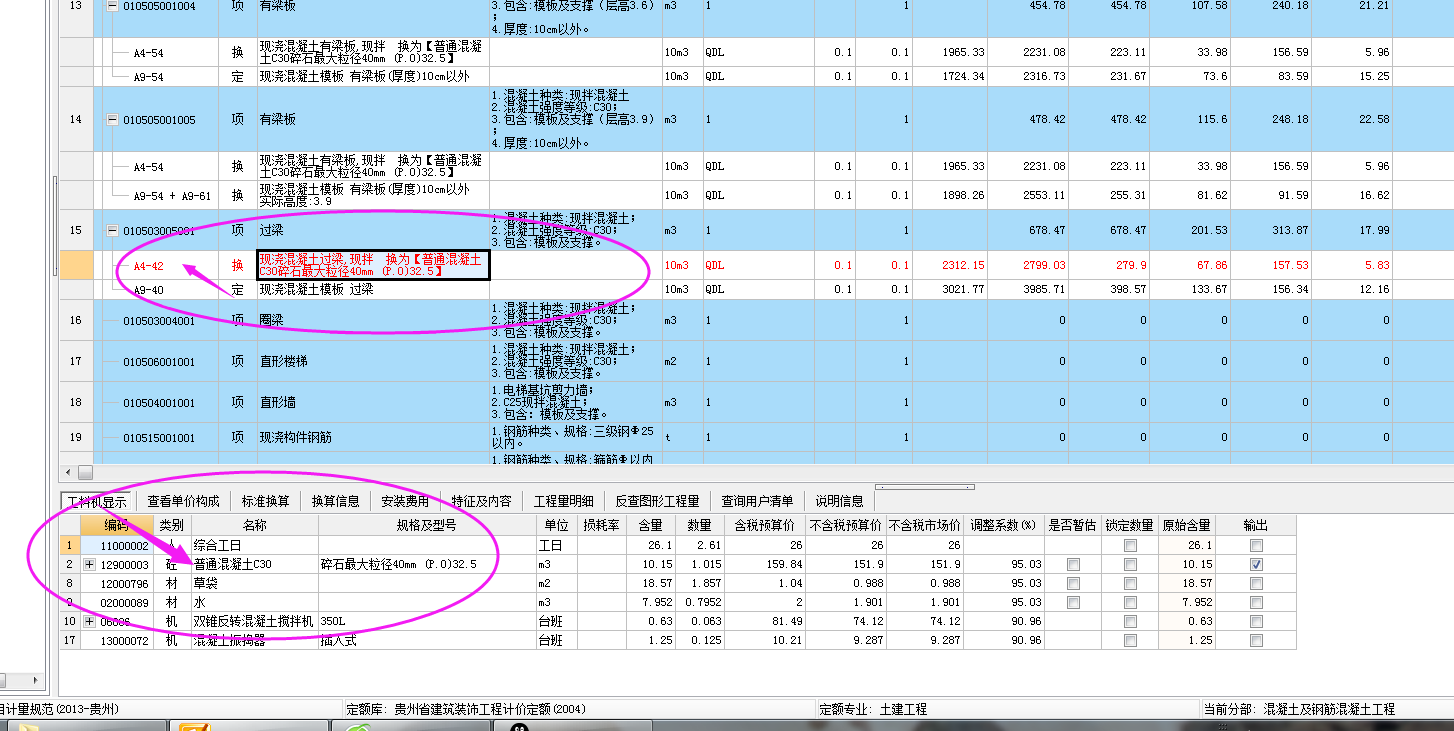1454x731 pixels.
Task: Open the 查询用户清单 tab
Action: 757,501
